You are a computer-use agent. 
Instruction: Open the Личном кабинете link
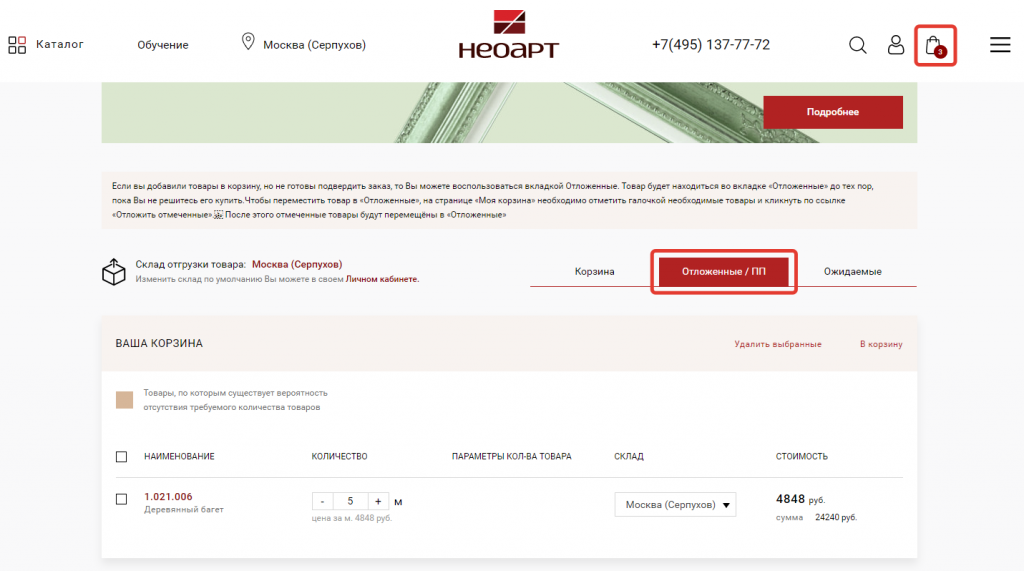click(381, 279)
